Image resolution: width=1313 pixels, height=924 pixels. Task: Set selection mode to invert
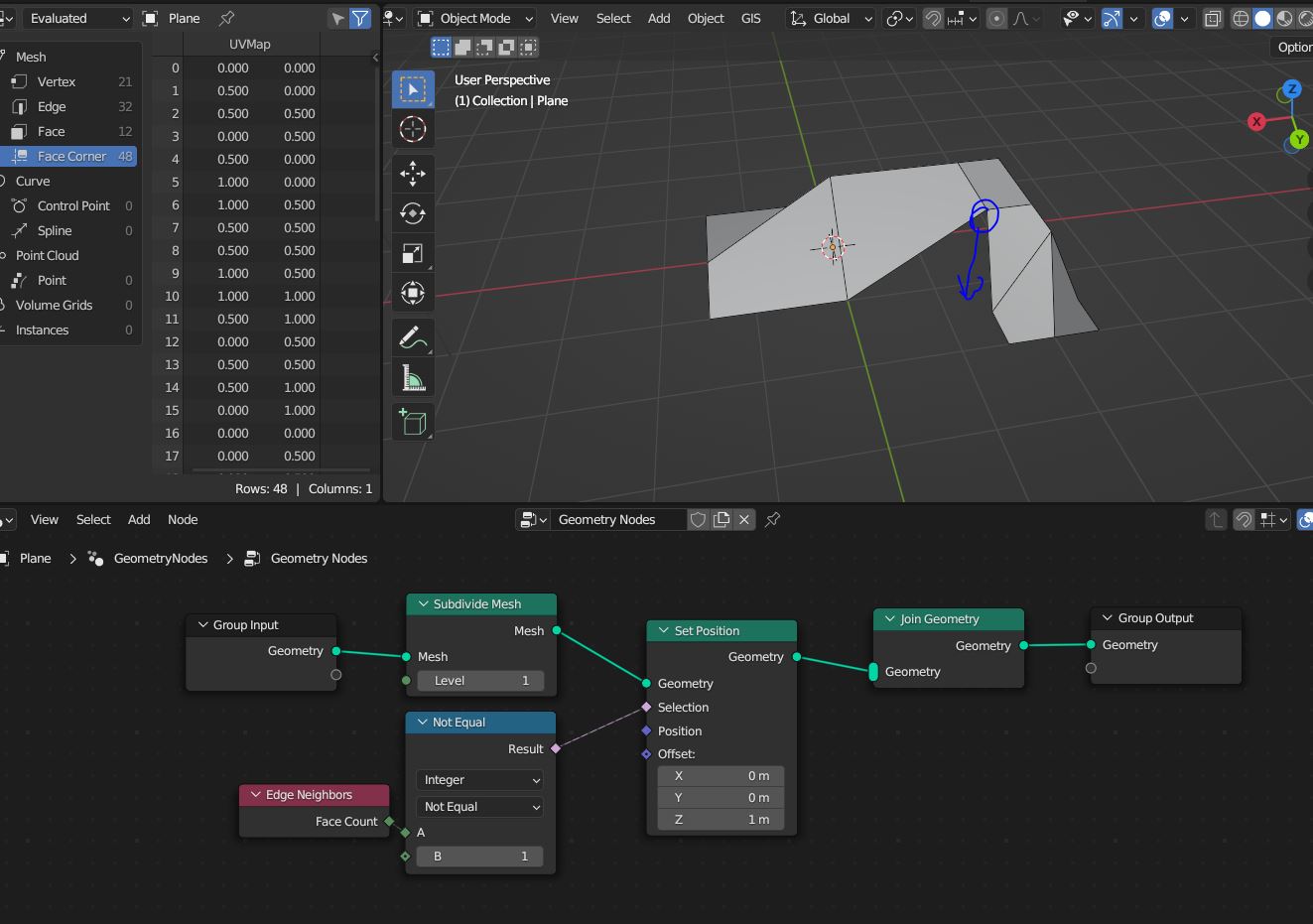point(506,47)
